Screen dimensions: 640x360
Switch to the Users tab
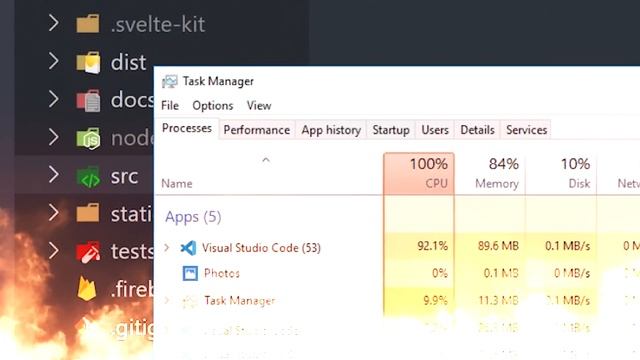(435, 130)
